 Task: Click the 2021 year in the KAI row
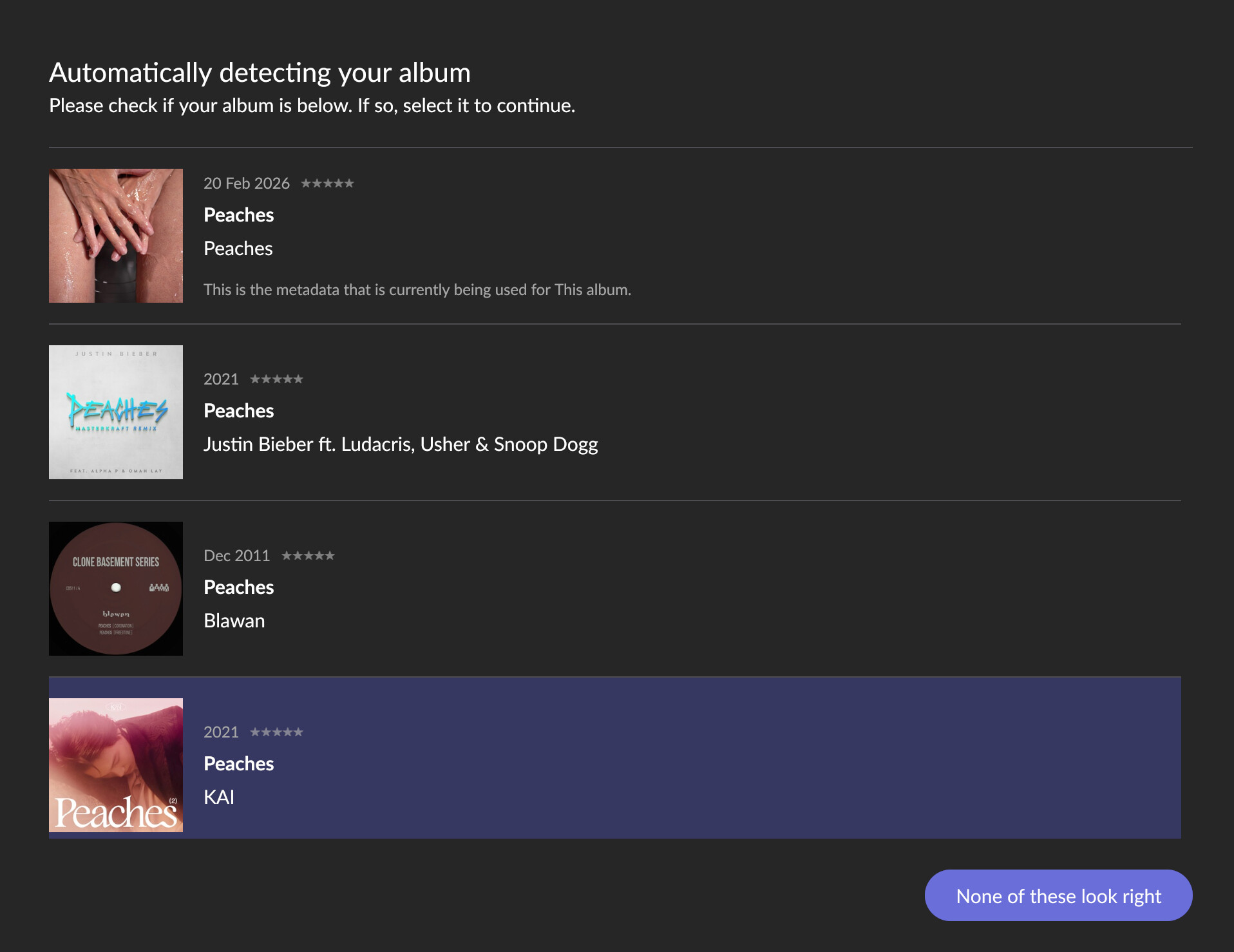point(221,732)
